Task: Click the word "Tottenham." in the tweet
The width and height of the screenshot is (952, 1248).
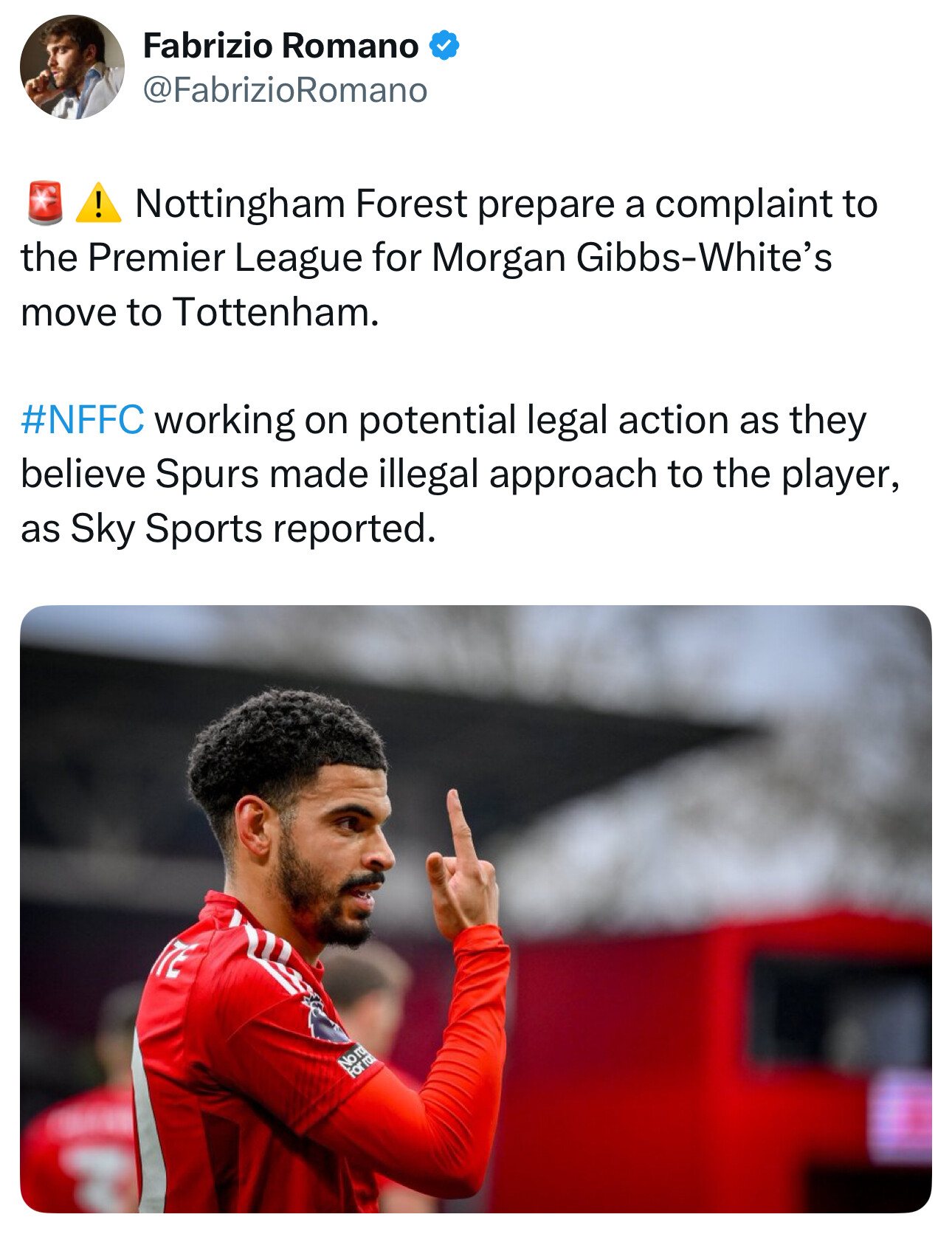Action: click(275, 312)
